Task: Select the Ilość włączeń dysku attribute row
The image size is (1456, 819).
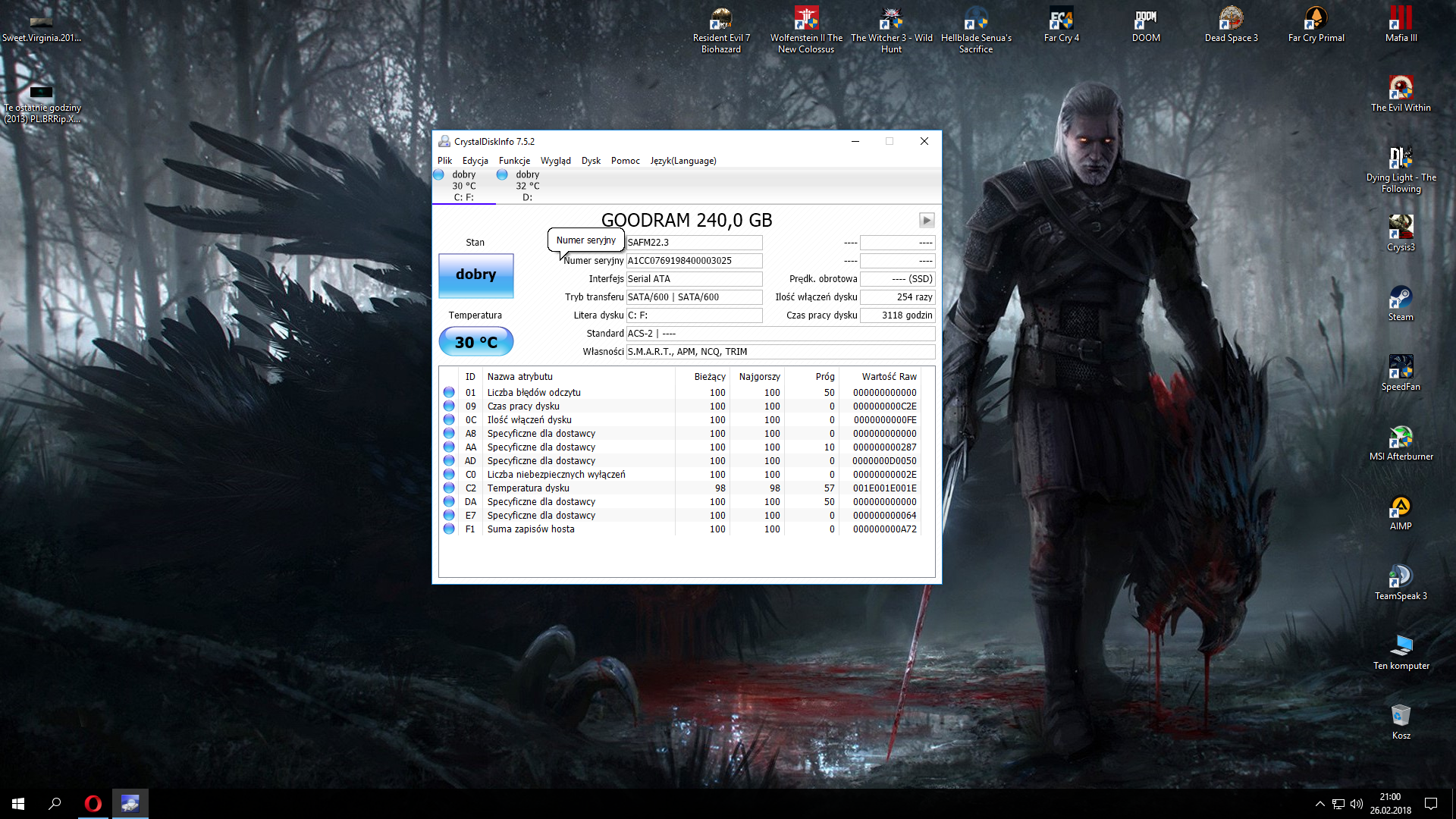Action: (680, 420)
